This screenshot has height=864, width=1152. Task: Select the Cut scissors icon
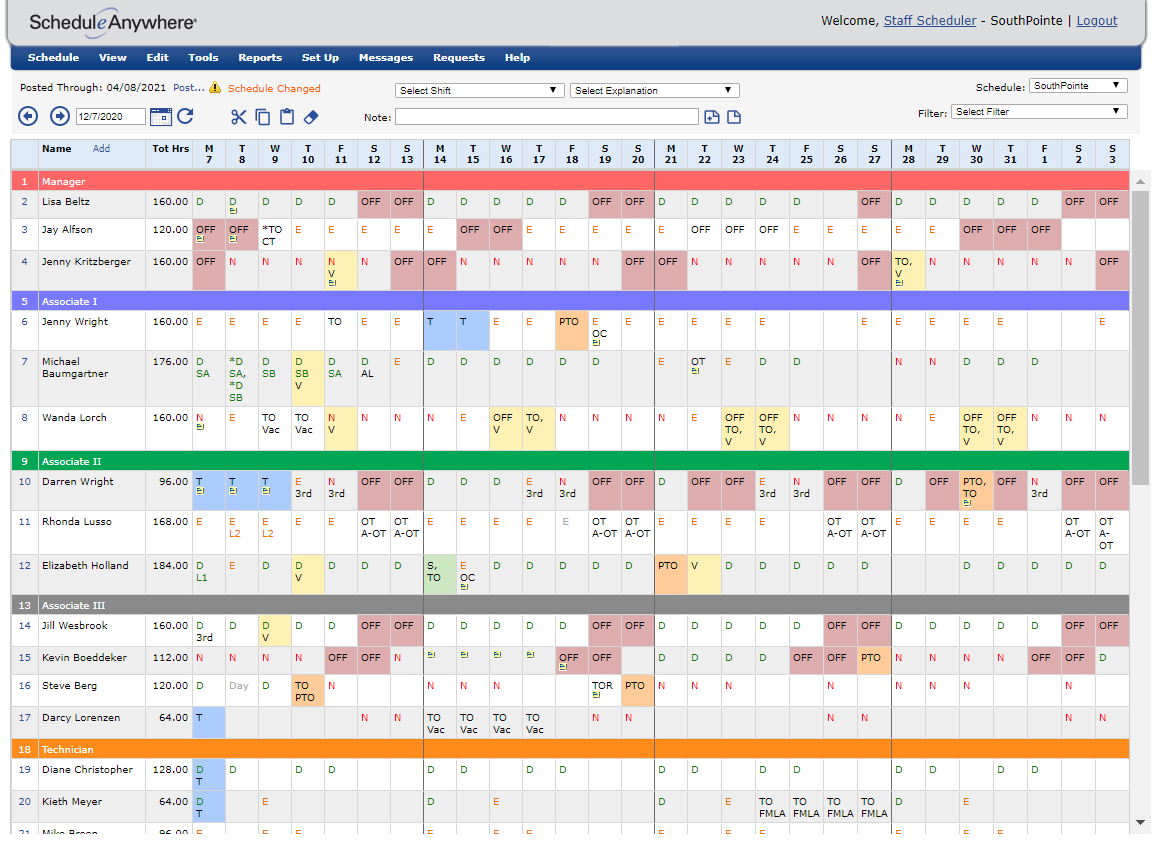(x=238, y=117)
